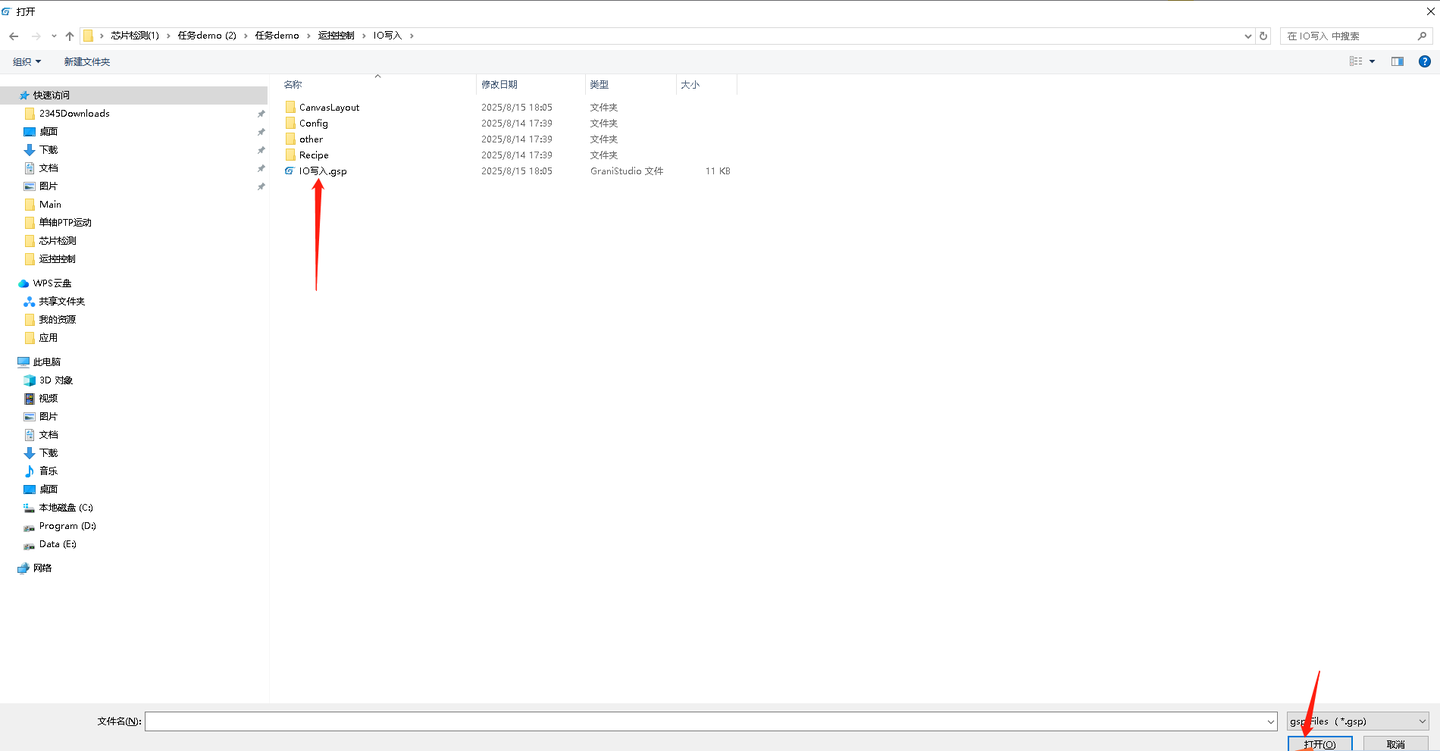1440x751 pixels.
Task: Go up one folder level arrow
Action: [69, 36]
